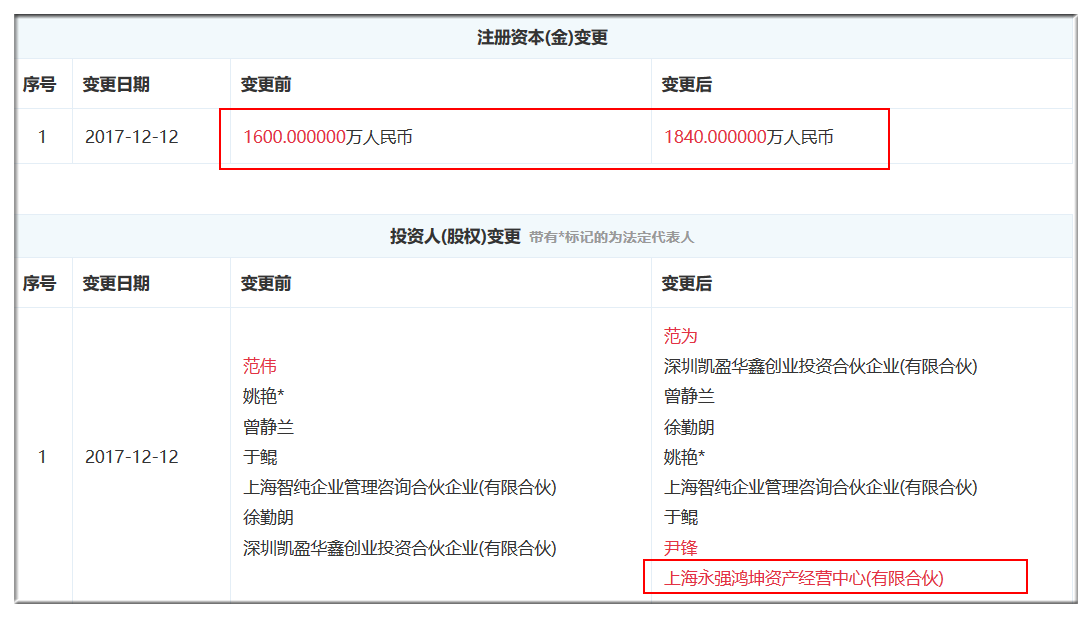Select the 1600.000000万人民币 value before change

(x=328, y=137)
